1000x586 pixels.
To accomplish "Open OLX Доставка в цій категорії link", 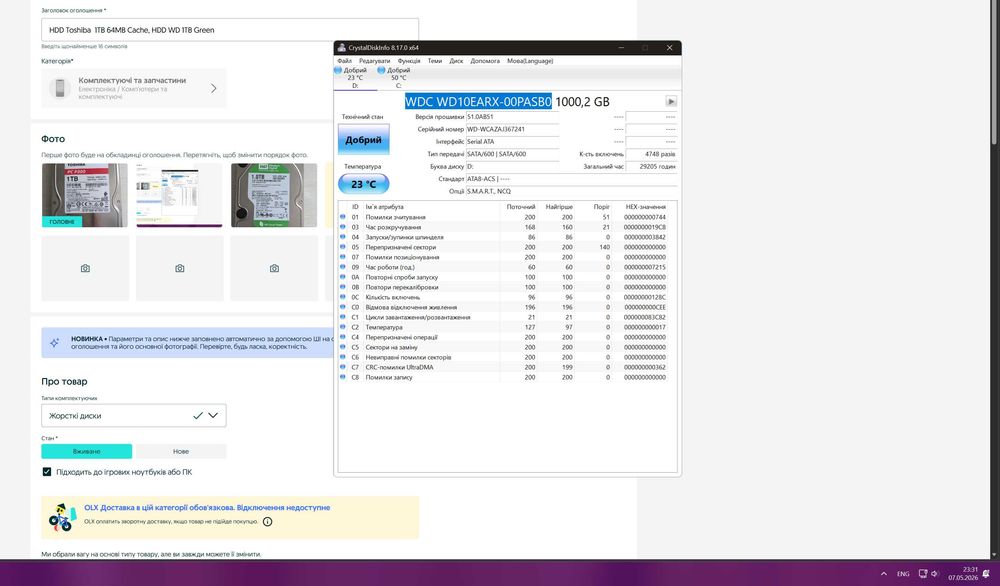I will tap(207, 508).
